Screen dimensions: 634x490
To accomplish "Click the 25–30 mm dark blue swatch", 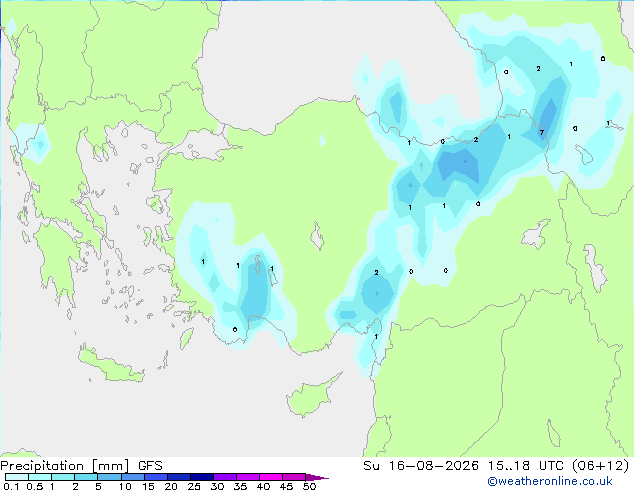I will [x=202, y=477].
